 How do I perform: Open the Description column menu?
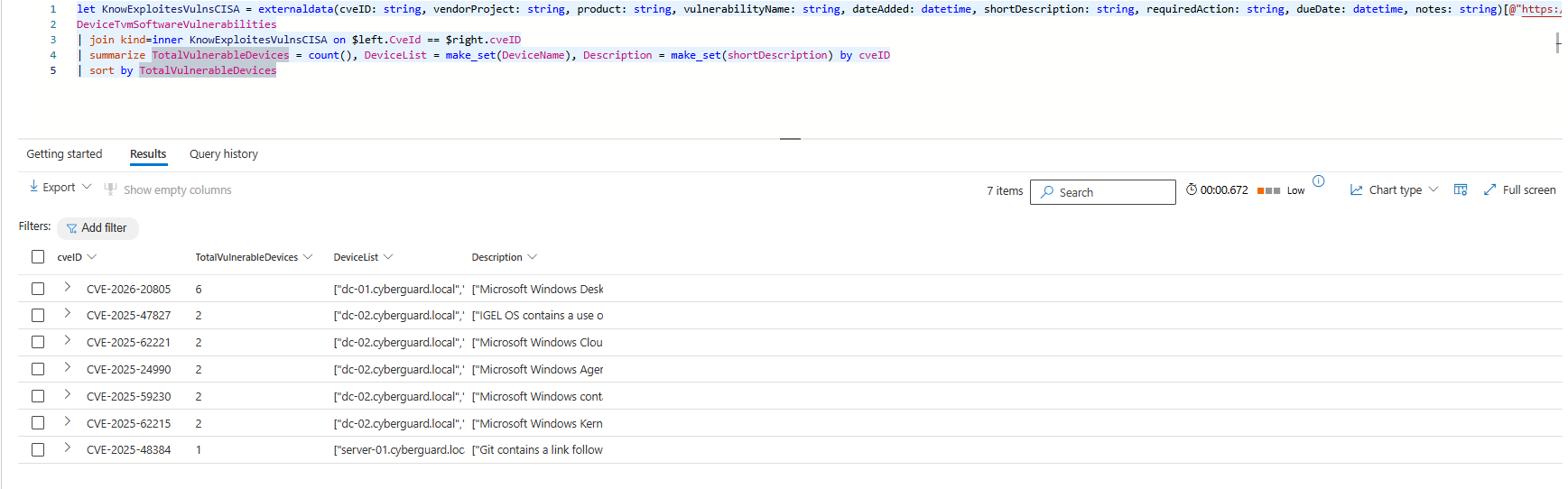pos(532,257)
